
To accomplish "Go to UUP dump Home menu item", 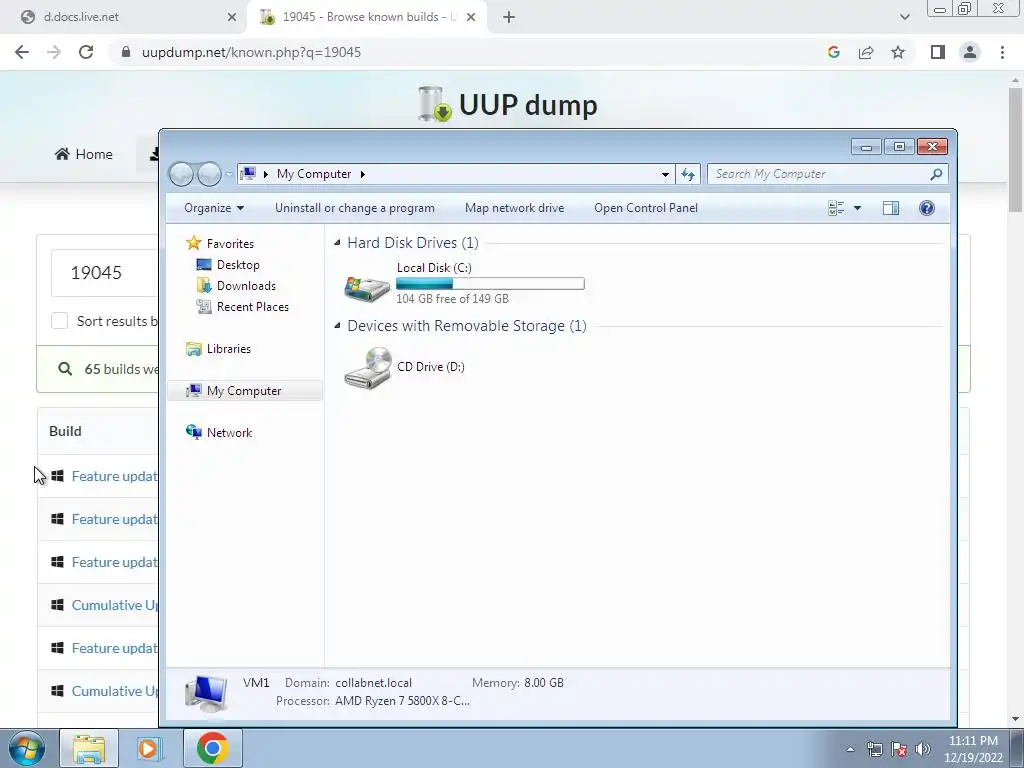I will click(x=84, y=154).
